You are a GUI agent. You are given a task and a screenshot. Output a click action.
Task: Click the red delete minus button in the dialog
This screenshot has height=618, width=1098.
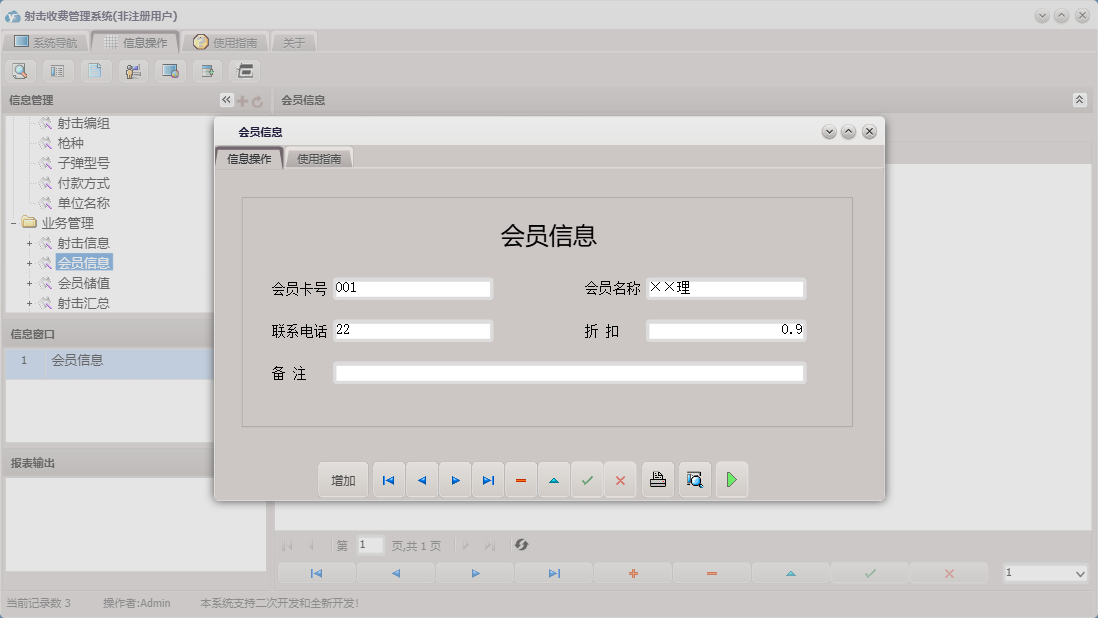[521, 479]
